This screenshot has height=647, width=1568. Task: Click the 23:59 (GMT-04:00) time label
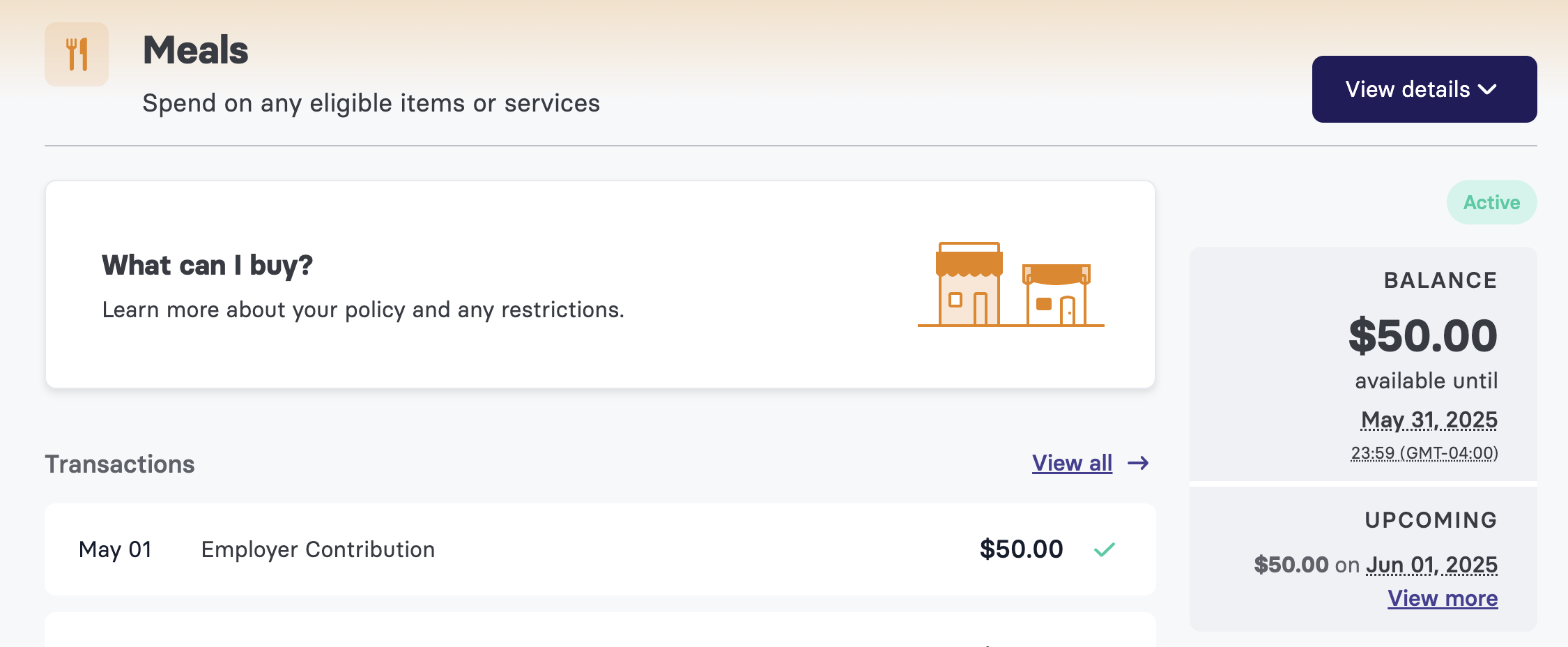point(1424,453)
